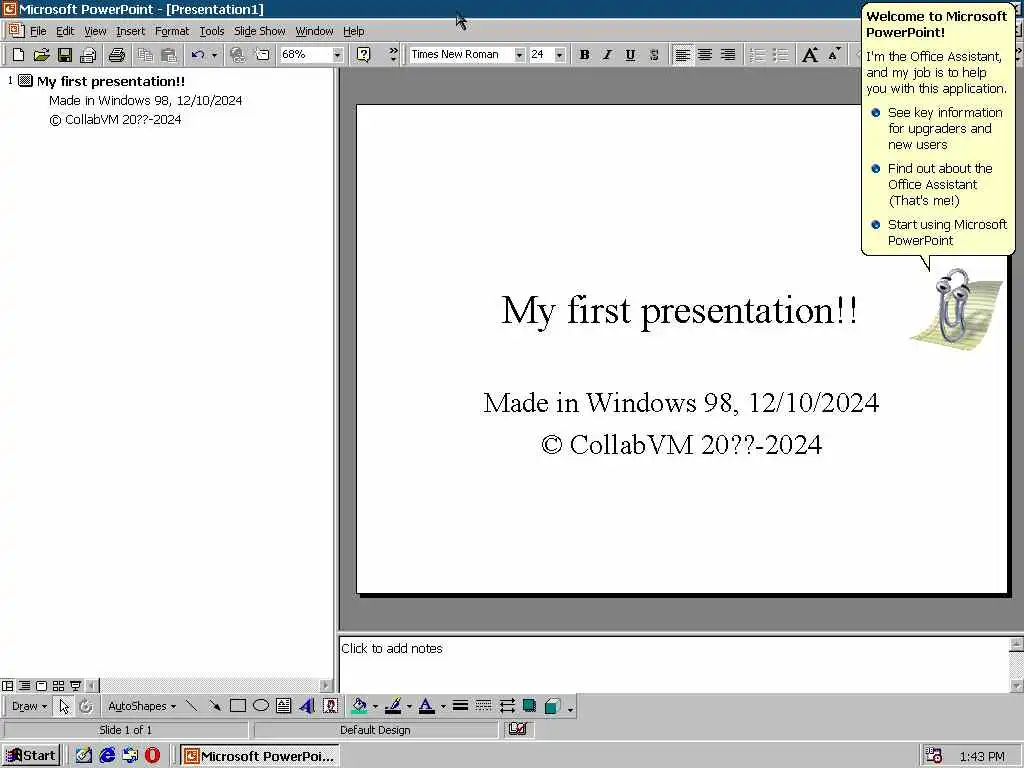This screenshot has height=768, width=1024.
Task: Switch to Slide Sorter View
Action: (x=59, y=686)
